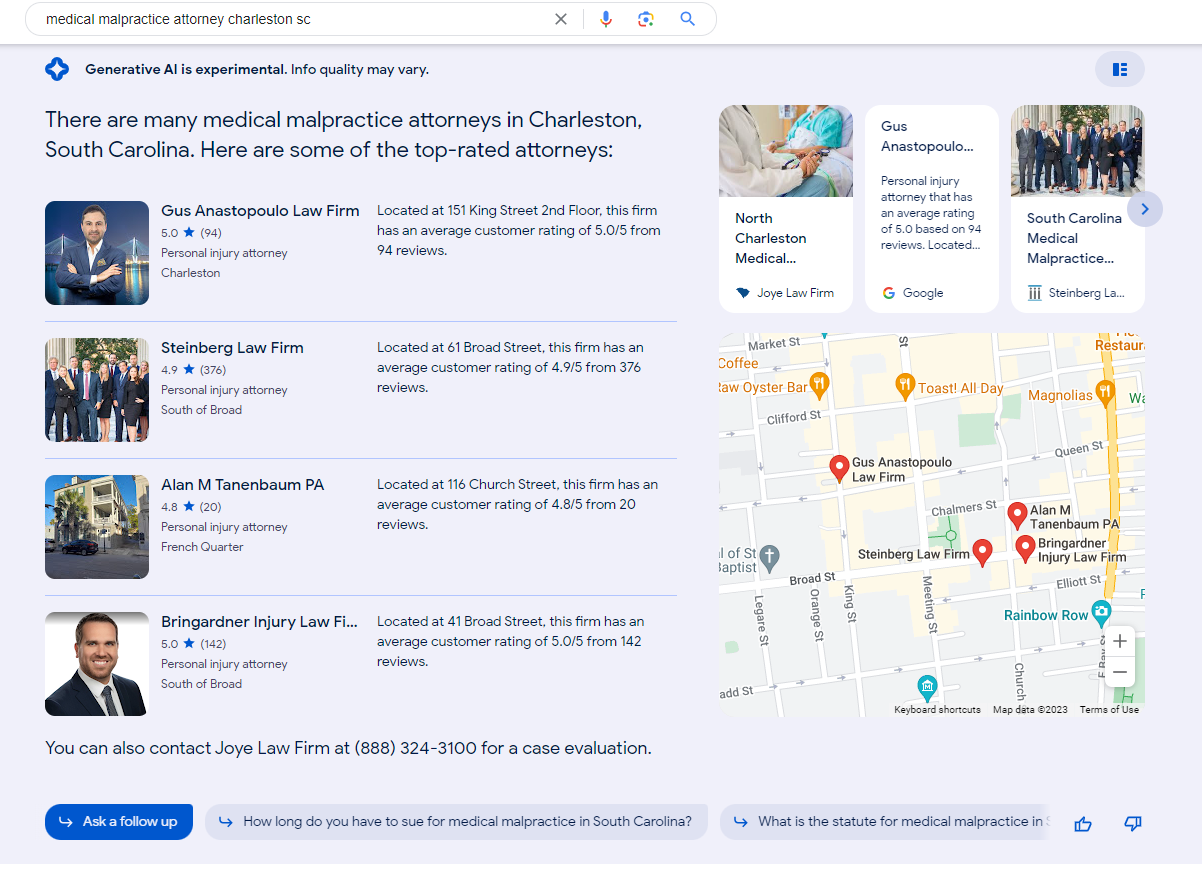Select Alan M Tanenbaum PA map pin
Screen dimensions: 1202x871
pyautogui.click(x=1017, y=515)
